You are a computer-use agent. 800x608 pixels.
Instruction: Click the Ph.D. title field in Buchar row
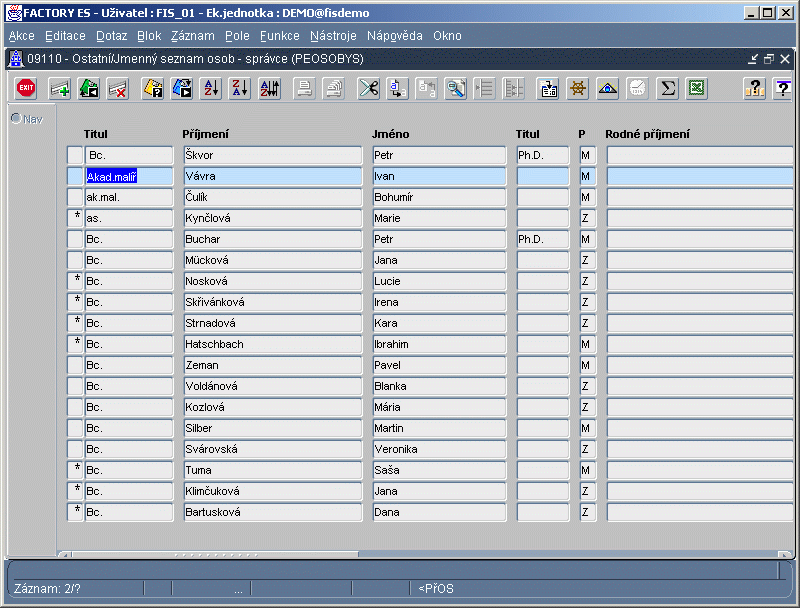(543, 239)
